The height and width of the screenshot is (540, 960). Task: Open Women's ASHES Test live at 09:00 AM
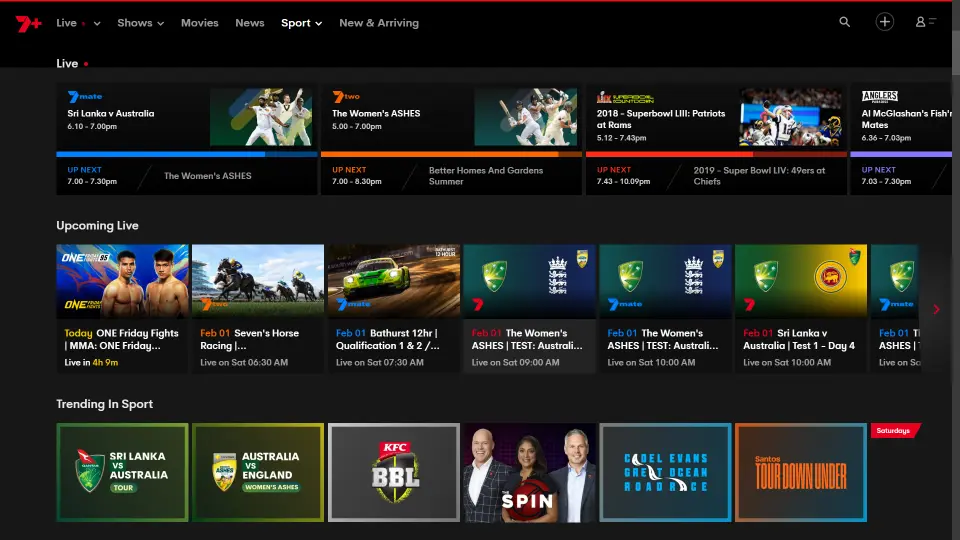tap(530, 309)
